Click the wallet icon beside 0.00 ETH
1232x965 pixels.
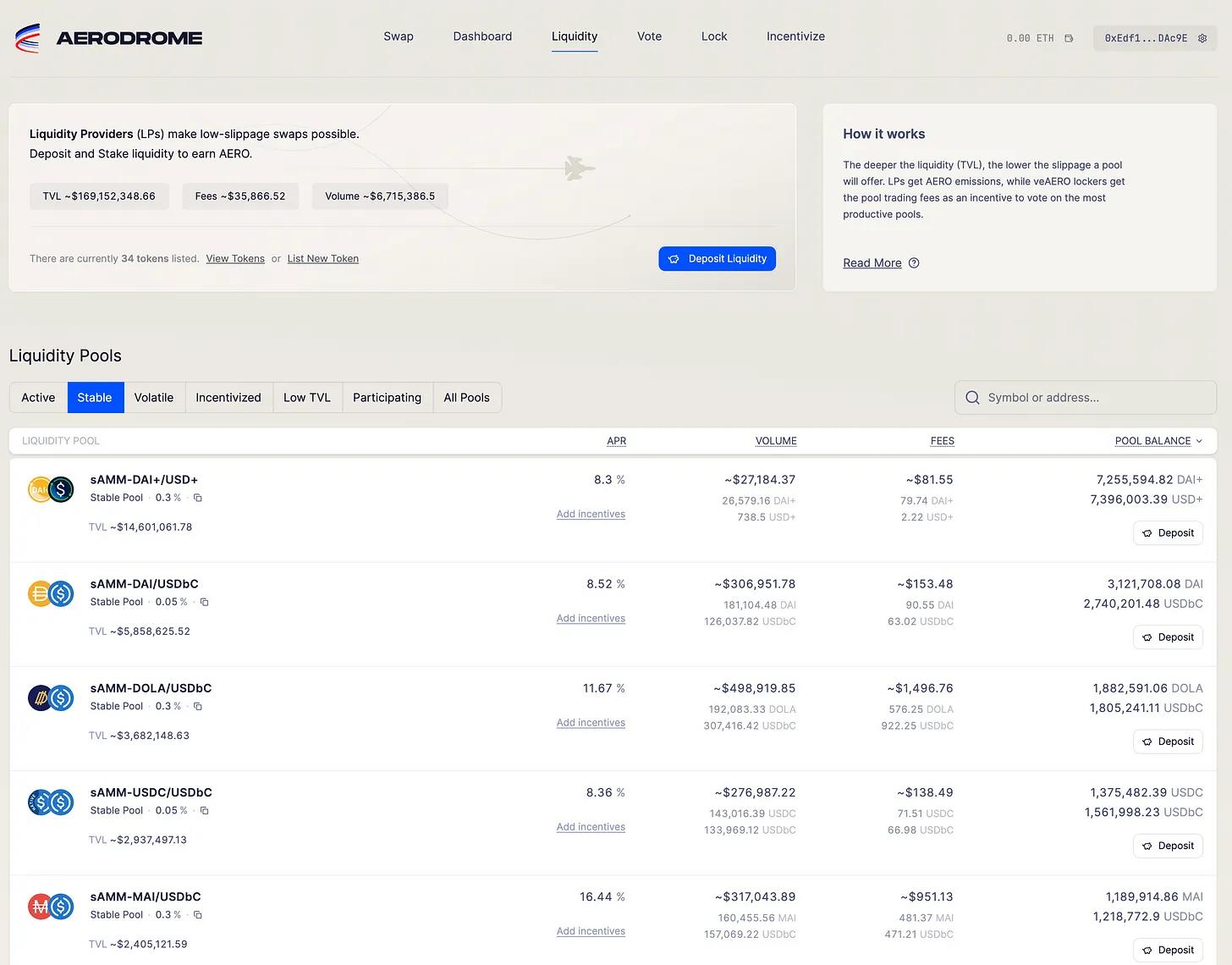point(1070,38)
